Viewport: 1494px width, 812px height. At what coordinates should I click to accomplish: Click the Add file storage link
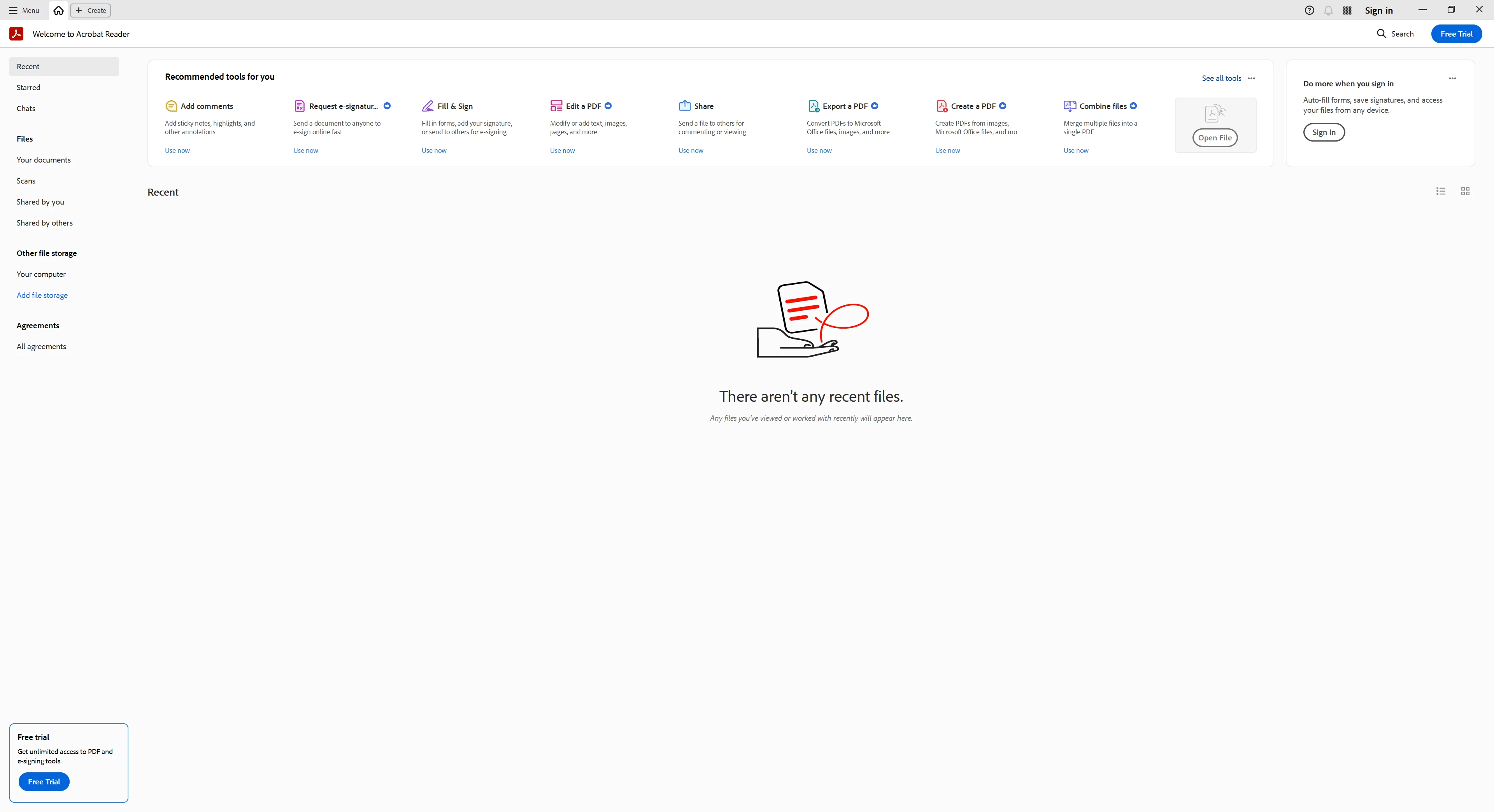[42, 295]
